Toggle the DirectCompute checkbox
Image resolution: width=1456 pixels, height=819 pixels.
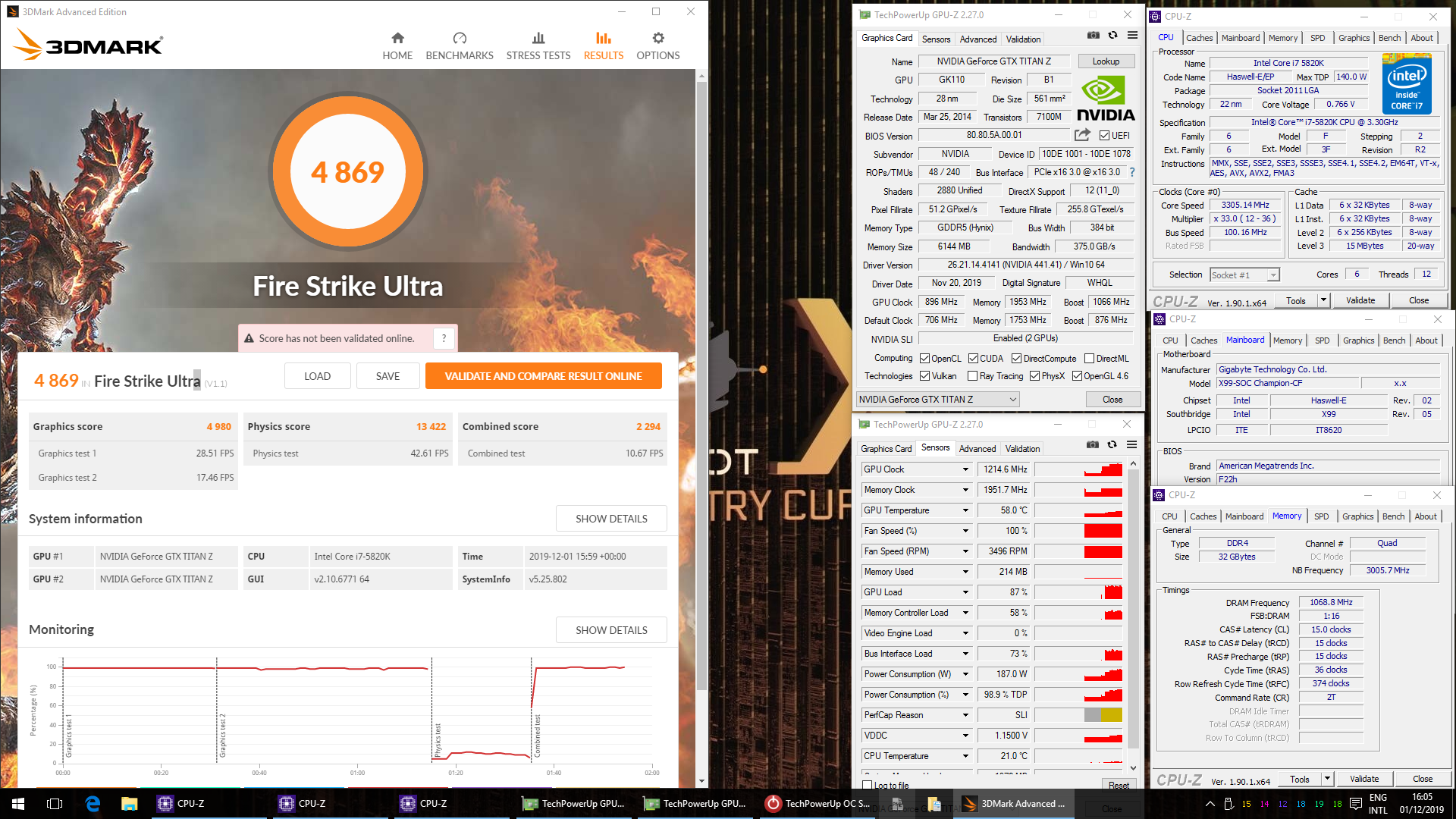tap(1016, 359)
